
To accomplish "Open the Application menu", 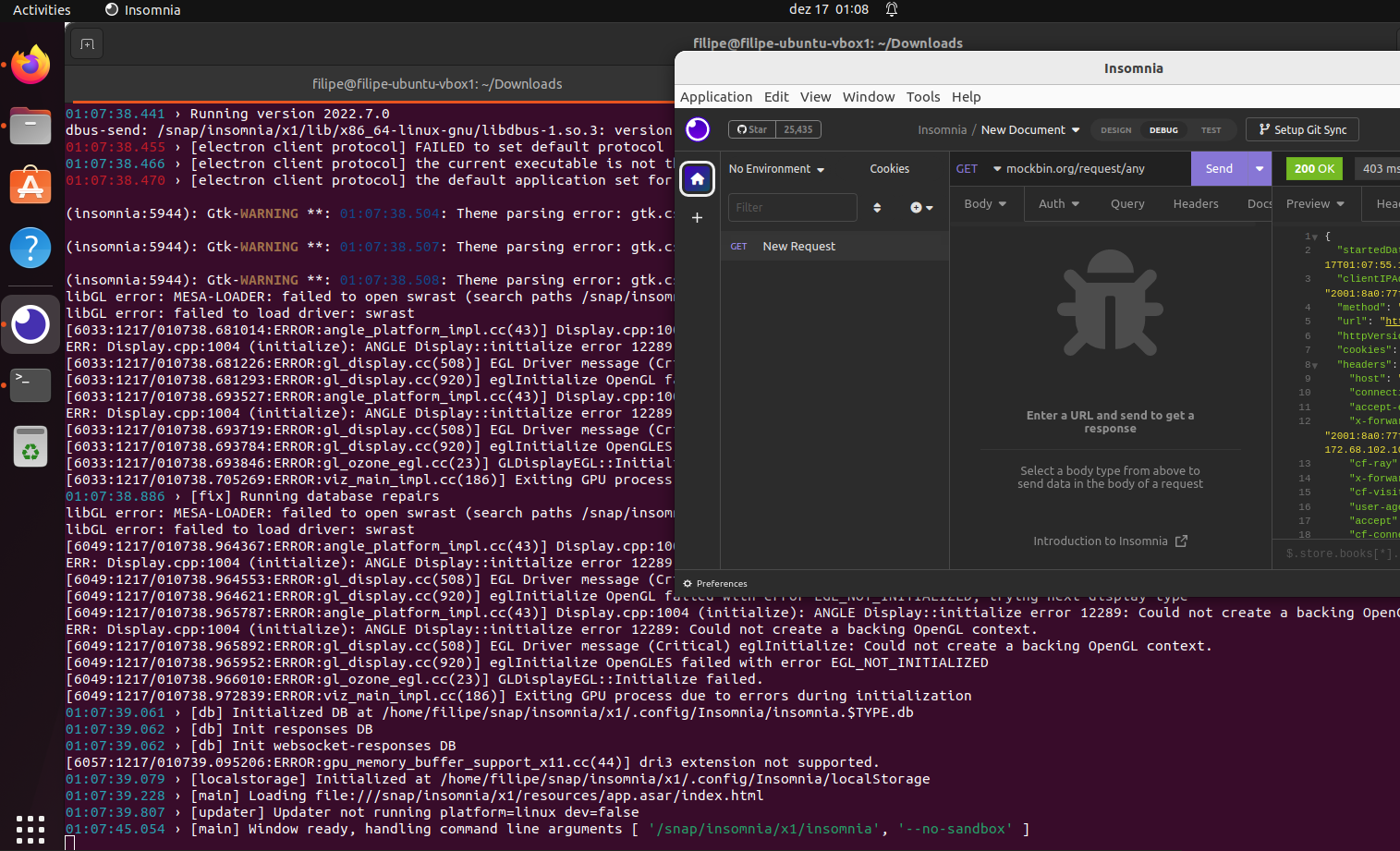I will [x=716, y=97].
